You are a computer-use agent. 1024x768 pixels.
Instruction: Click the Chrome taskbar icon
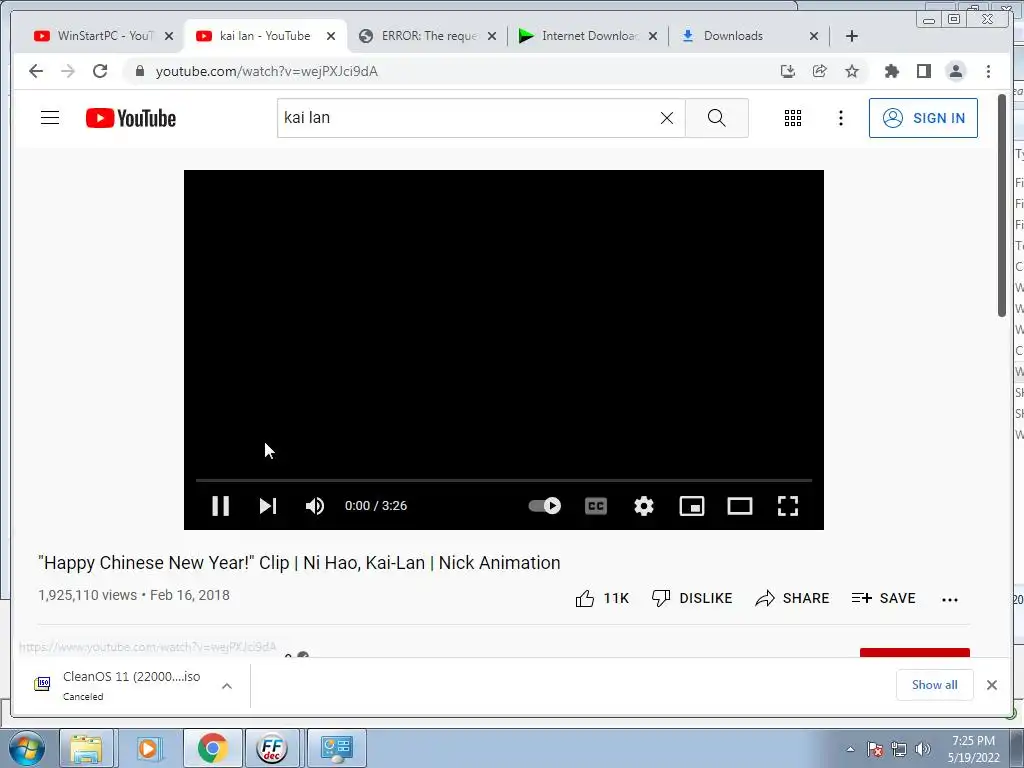click(212, 748)
